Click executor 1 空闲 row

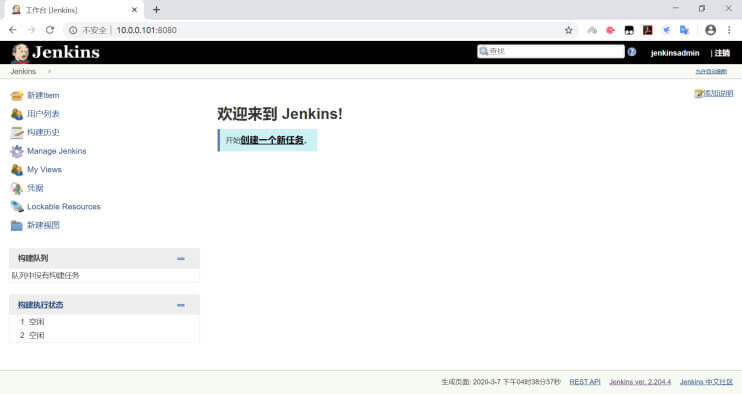(104, 322)
